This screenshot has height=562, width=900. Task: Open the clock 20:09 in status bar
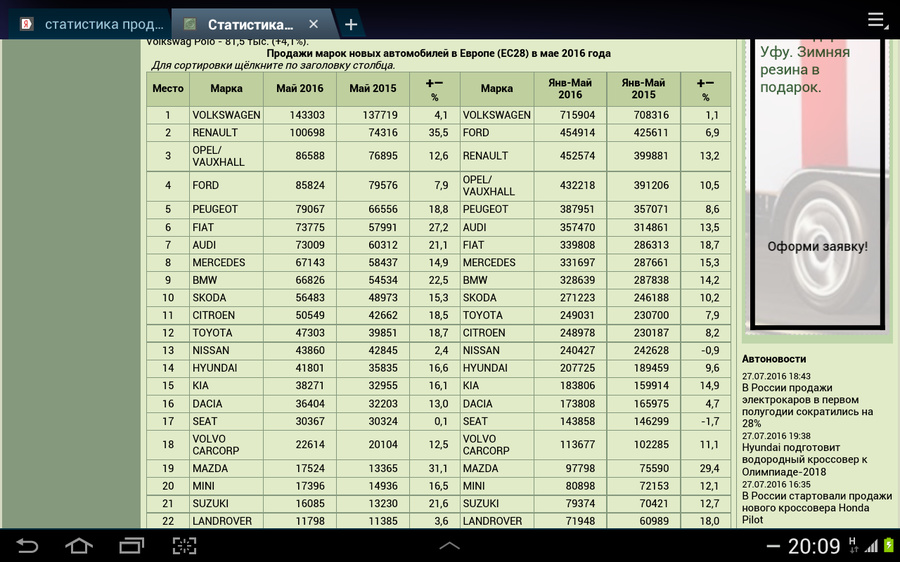click(813, 546)
